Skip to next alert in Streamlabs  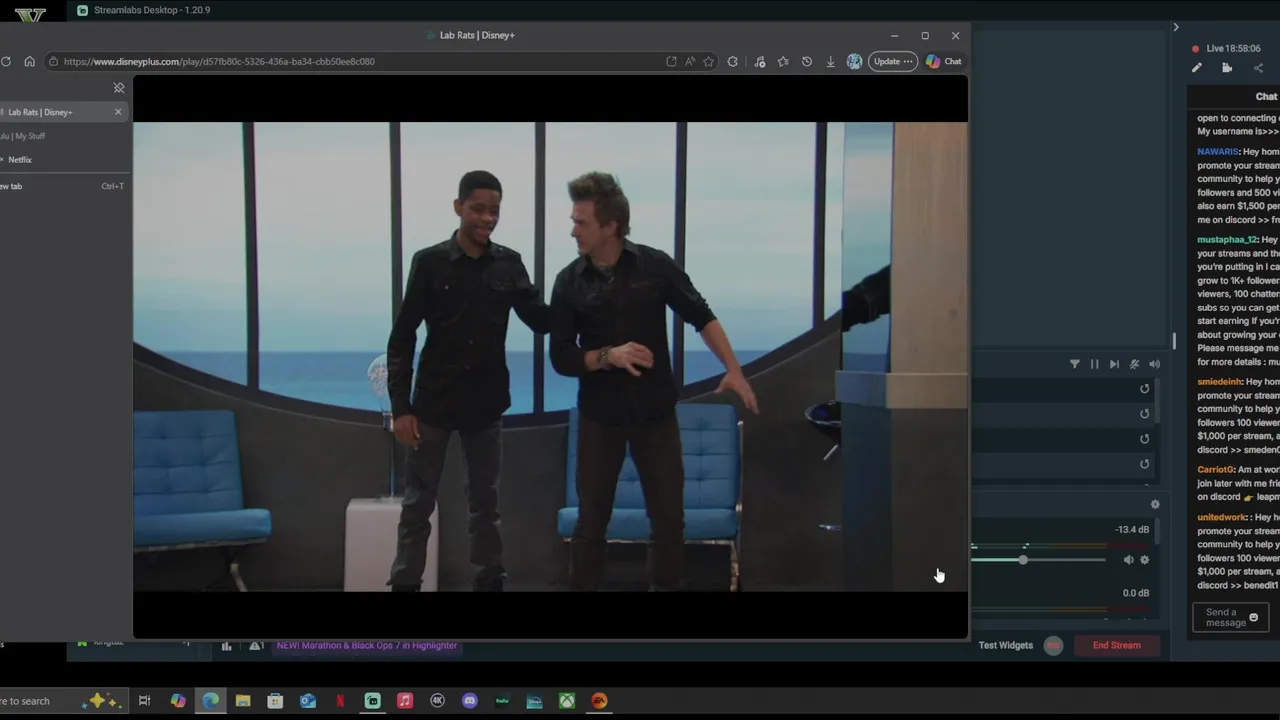click(x=1114, y=364)
